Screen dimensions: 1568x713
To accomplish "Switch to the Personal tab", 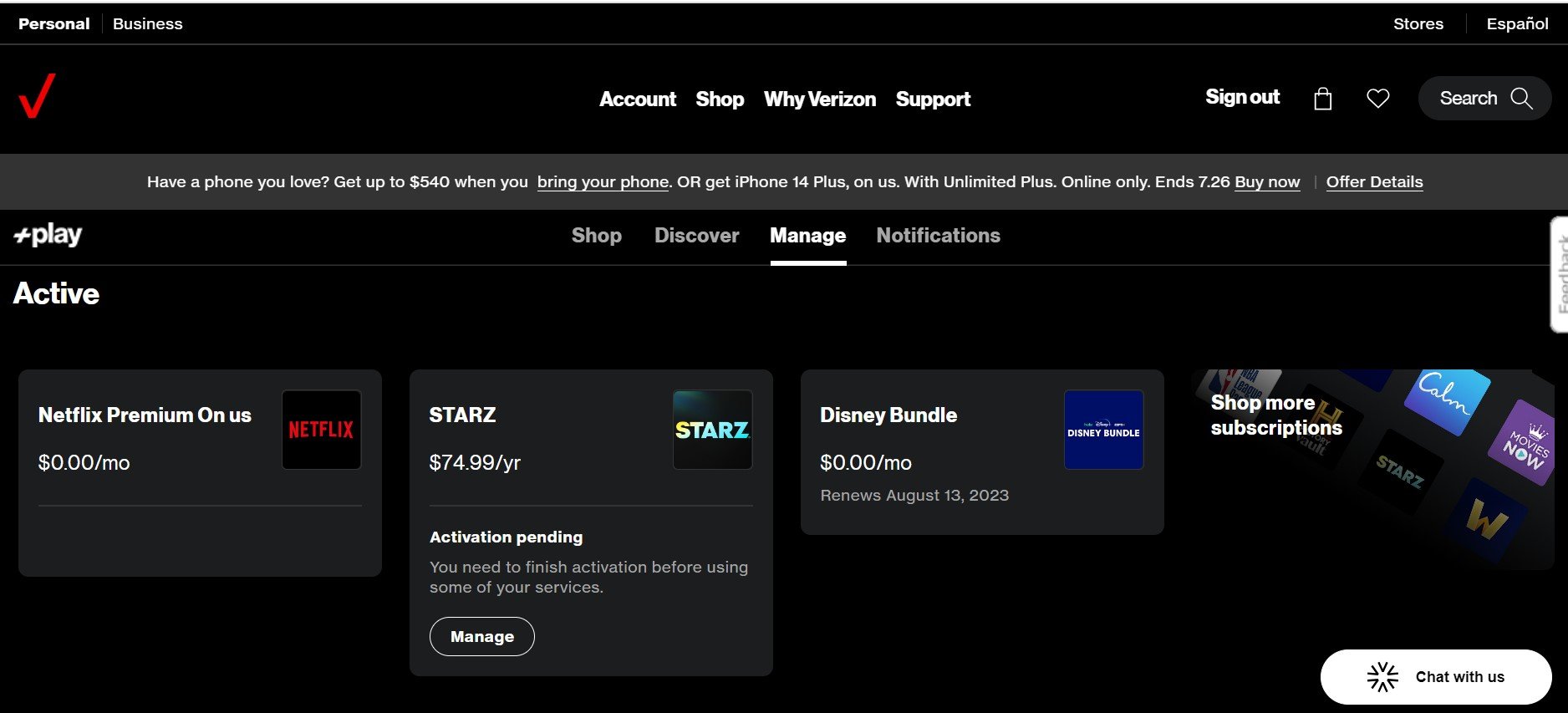I will [54, 24].
